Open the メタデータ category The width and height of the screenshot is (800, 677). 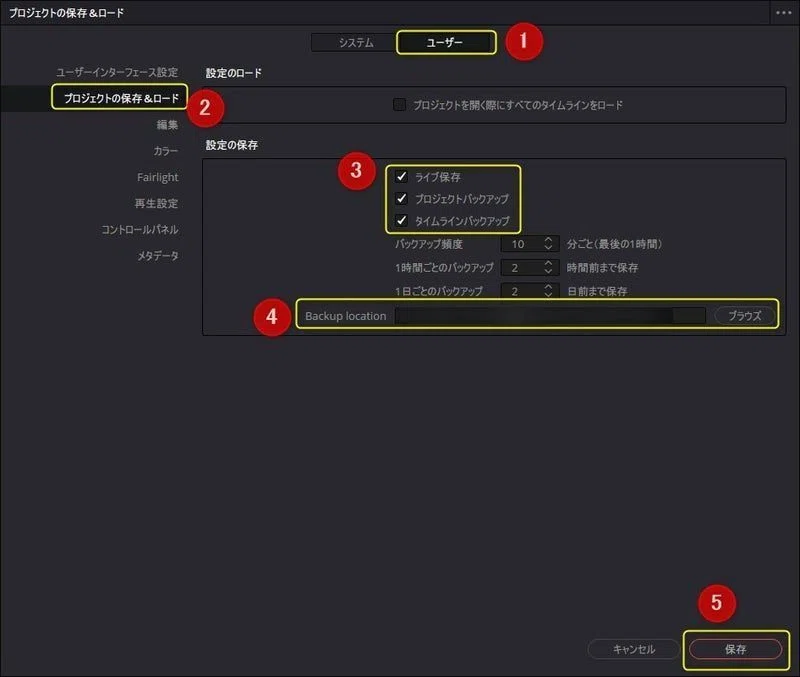tap(158, 256)
